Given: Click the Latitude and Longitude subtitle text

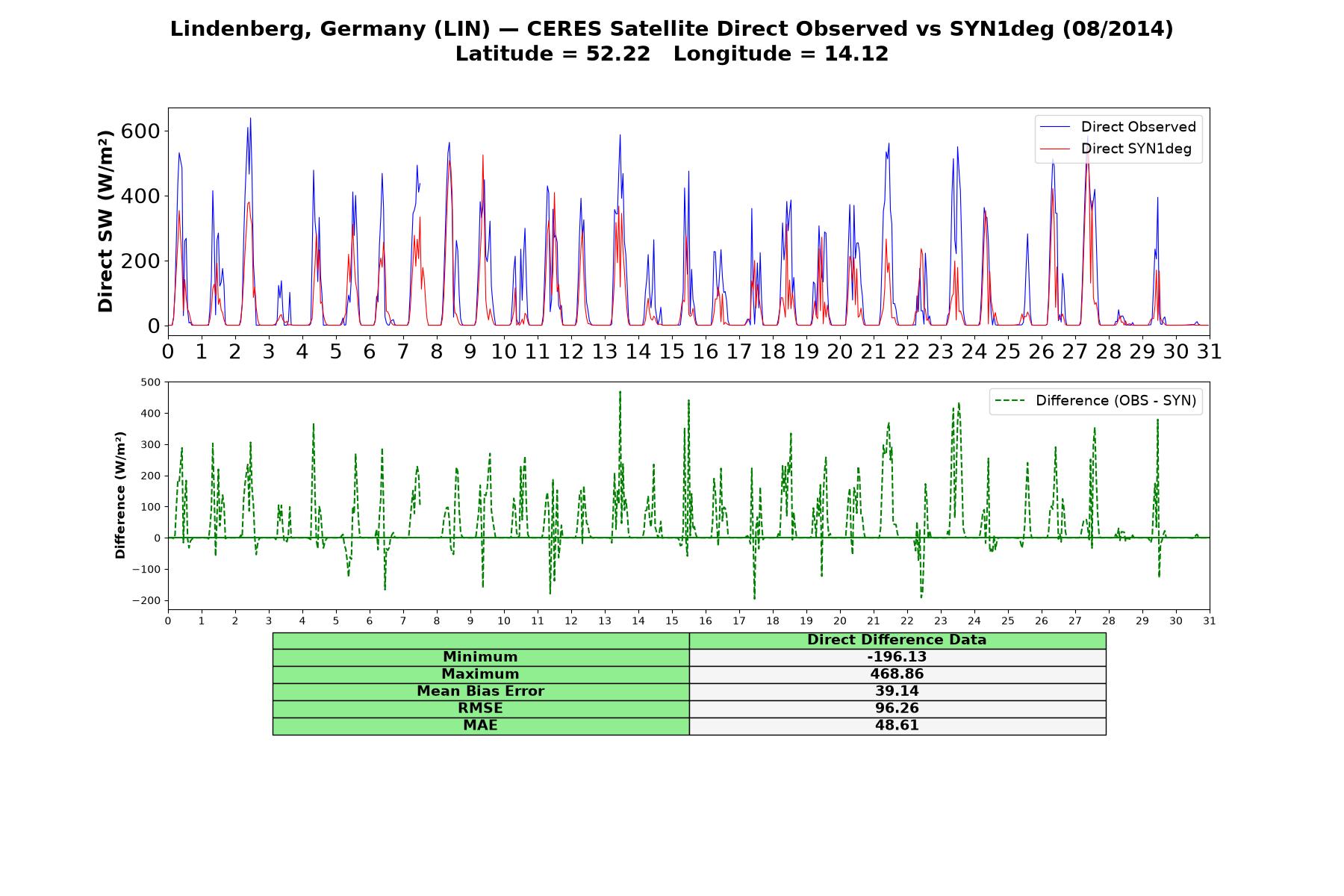Looking at the screenshot, I should tap(672, 55).
